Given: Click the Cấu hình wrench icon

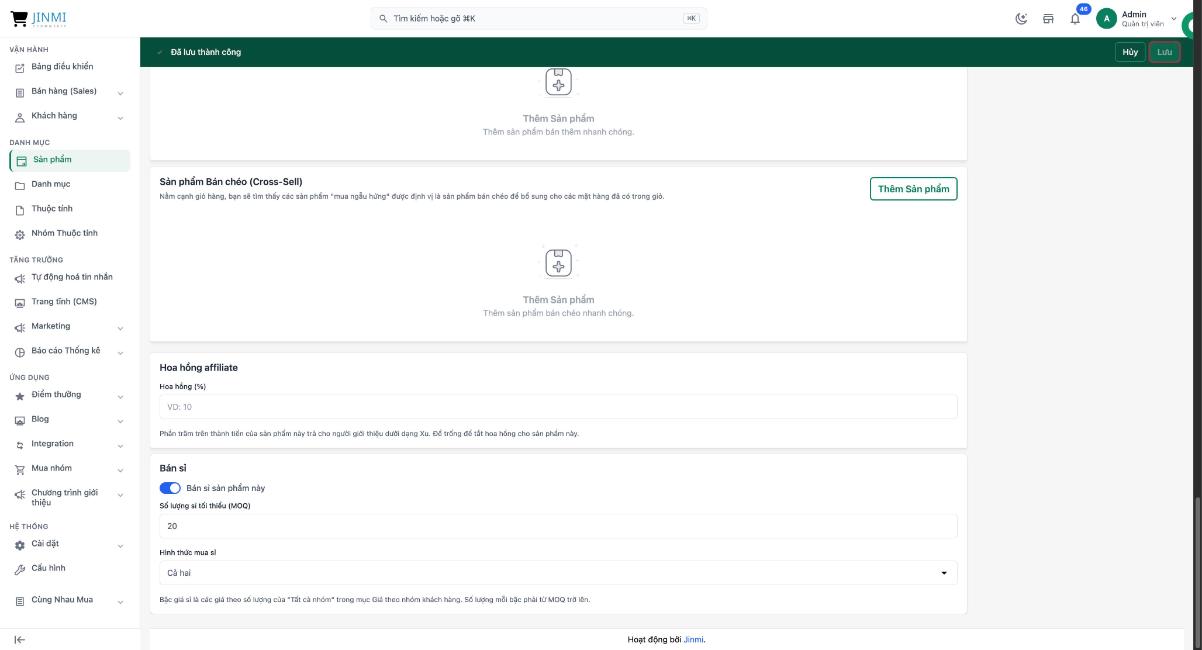Looking at the screenshot, I should click(19, 569).
